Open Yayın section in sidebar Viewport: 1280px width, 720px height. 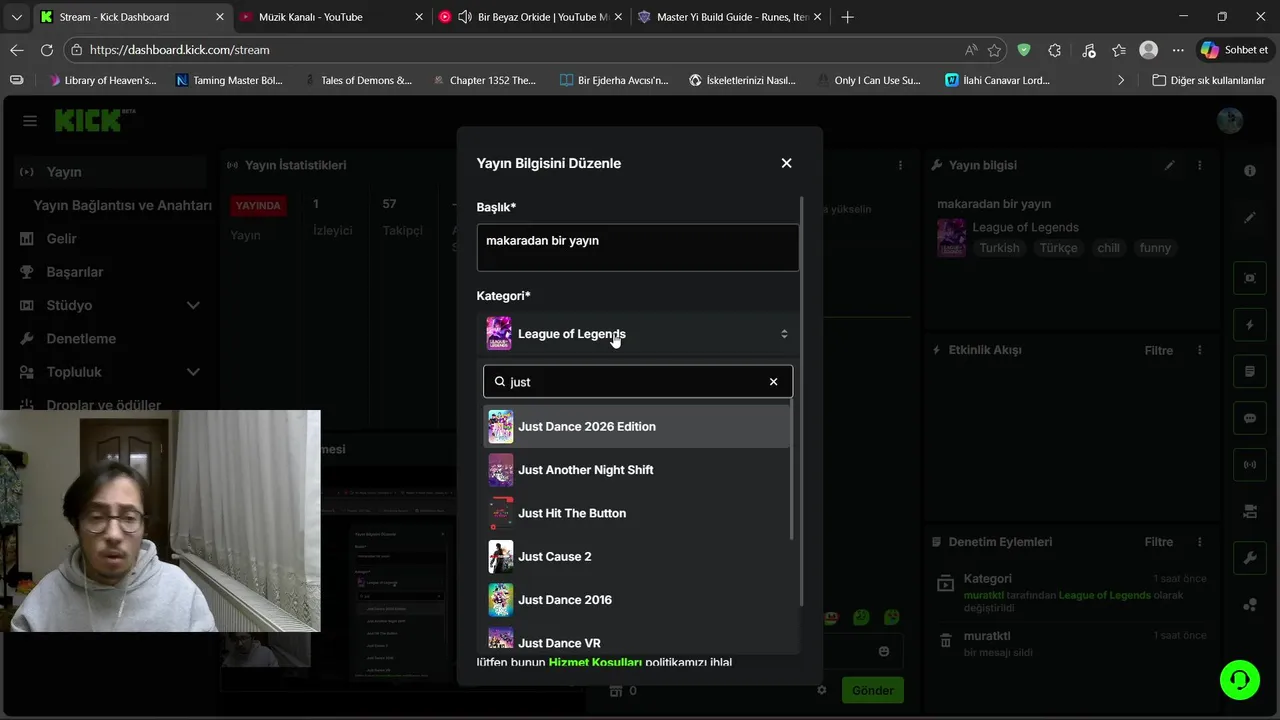click(x=110, y=172)
